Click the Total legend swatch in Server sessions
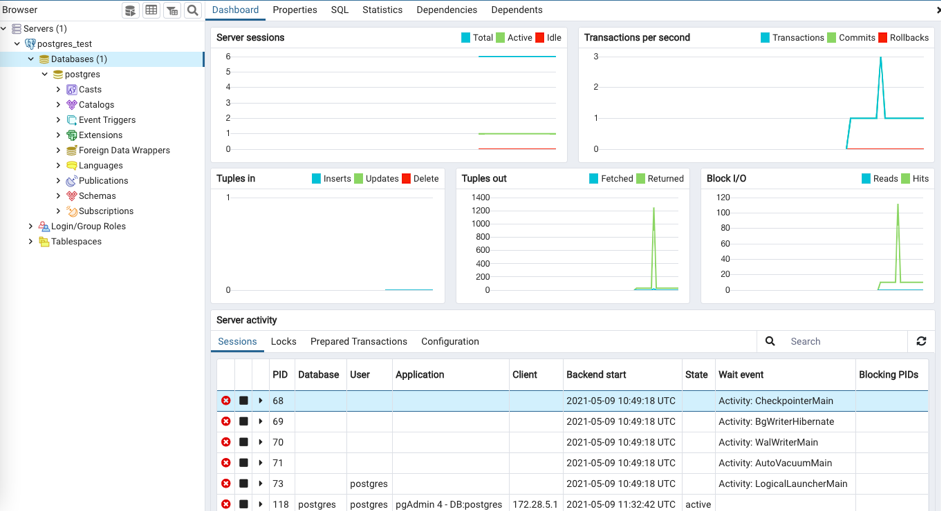This screenshot has height=511, width=941. point(466,38)
